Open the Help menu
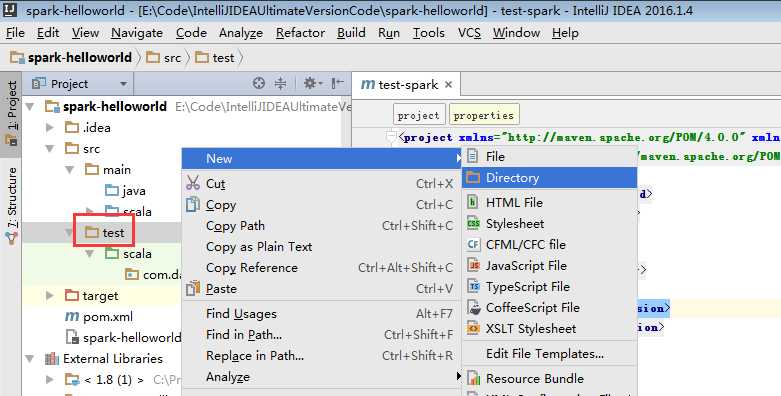Viewport: 781px width, 396px height. click(x=565, y=33)
